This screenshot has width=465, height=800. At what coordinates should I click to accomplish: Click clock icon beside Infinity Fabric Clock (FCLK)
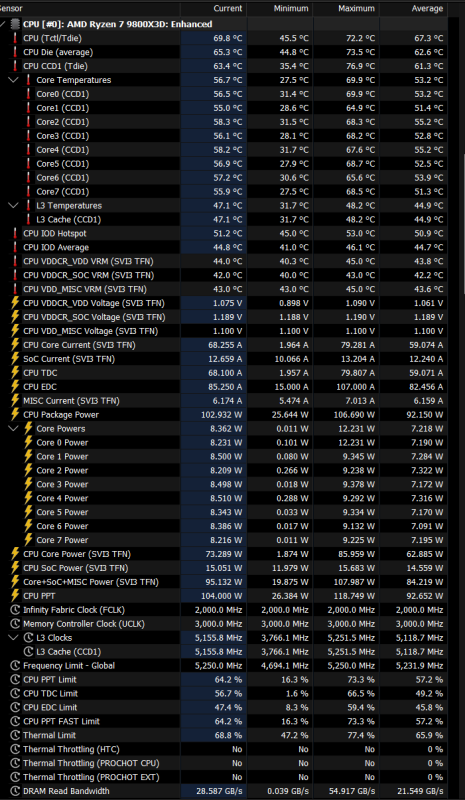tap(15, 610)
